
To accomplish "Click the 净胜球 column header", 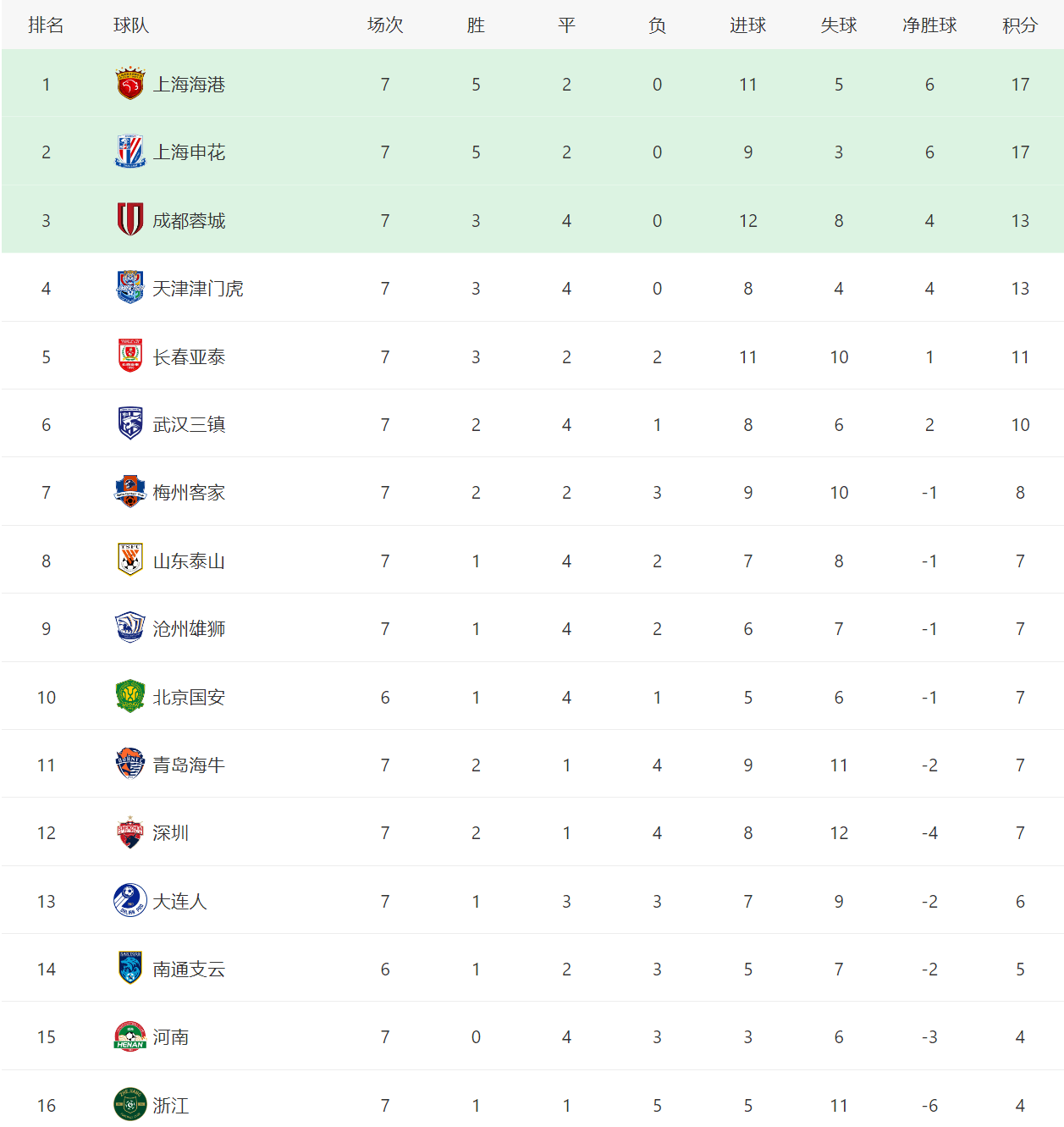I will [929, 25].
